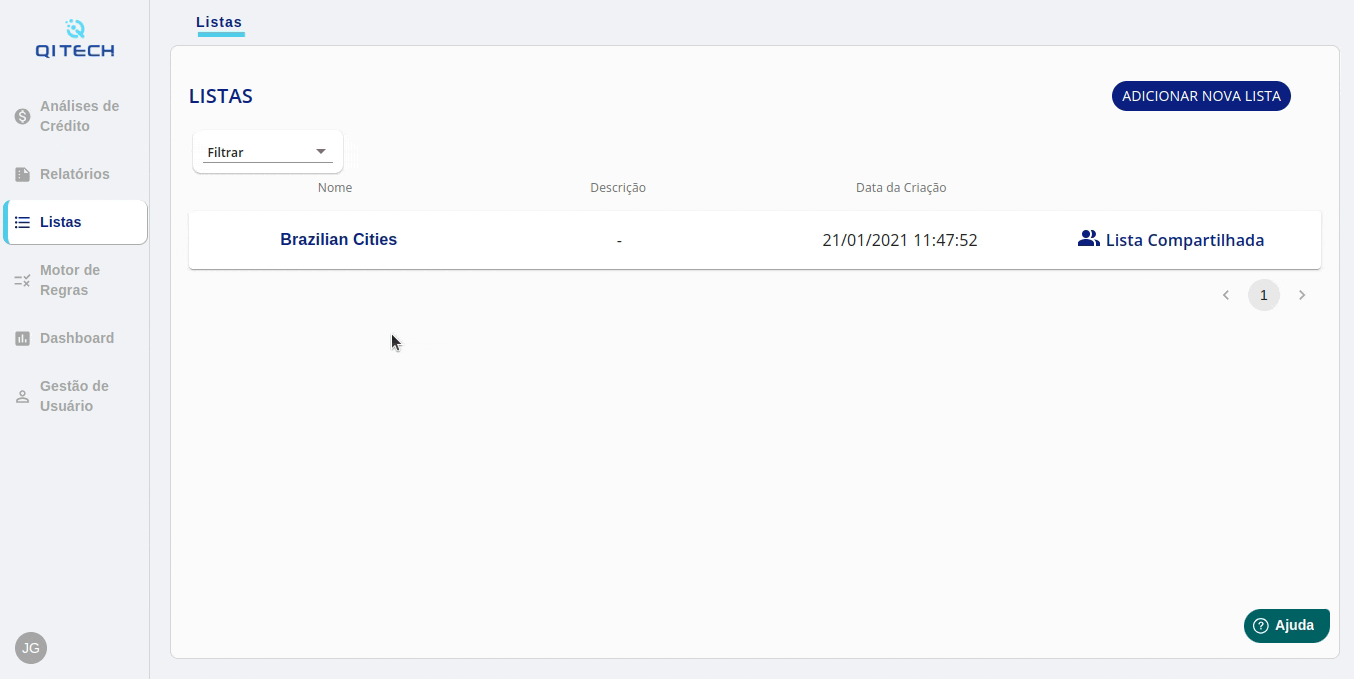Click the Análises de Crédito dollar icon
The width and height of the screenshot is (1354, 679).
click(22, 117)
